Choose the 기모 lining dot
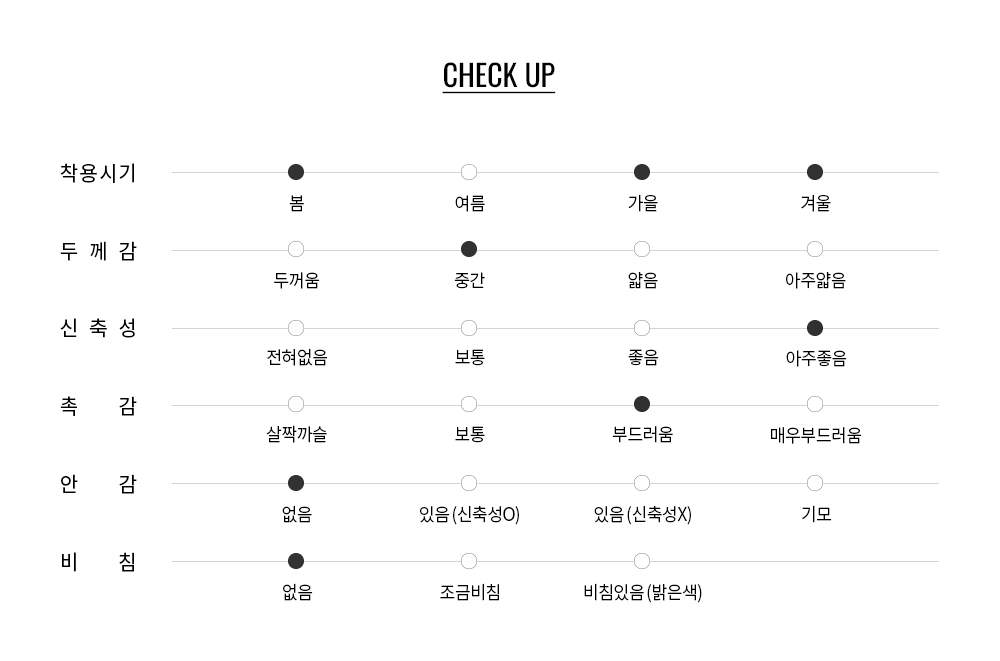The image size is (1000, 661). [815, 483]
